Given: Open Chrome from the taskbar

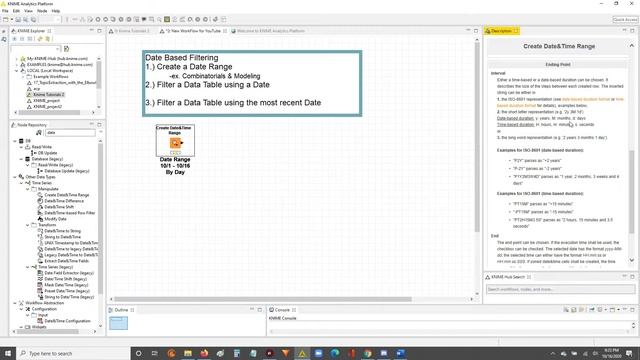Looking at the screenshot, I should click(367, 353).
